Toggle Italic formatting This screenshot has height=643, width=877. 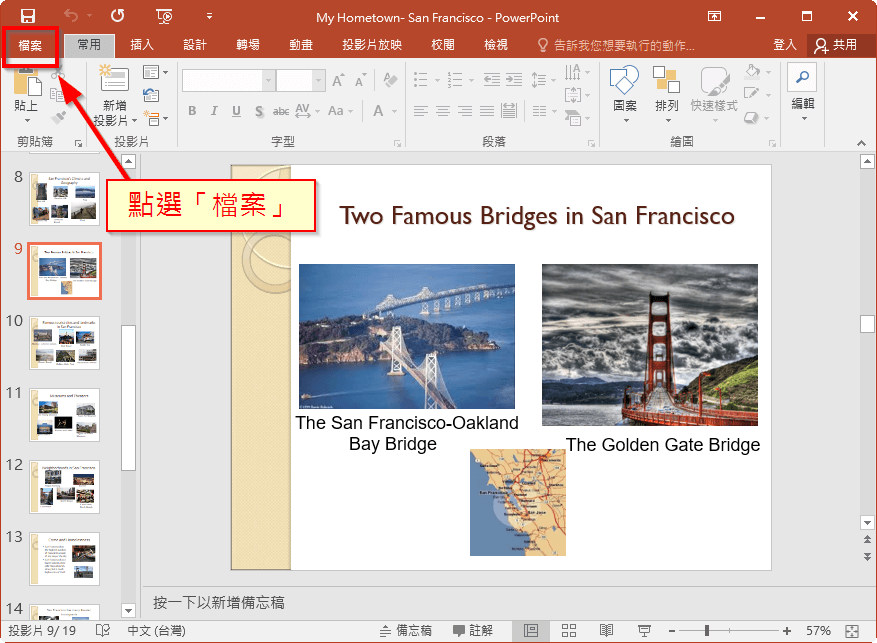pyautogui.click(x=214, y=111)
